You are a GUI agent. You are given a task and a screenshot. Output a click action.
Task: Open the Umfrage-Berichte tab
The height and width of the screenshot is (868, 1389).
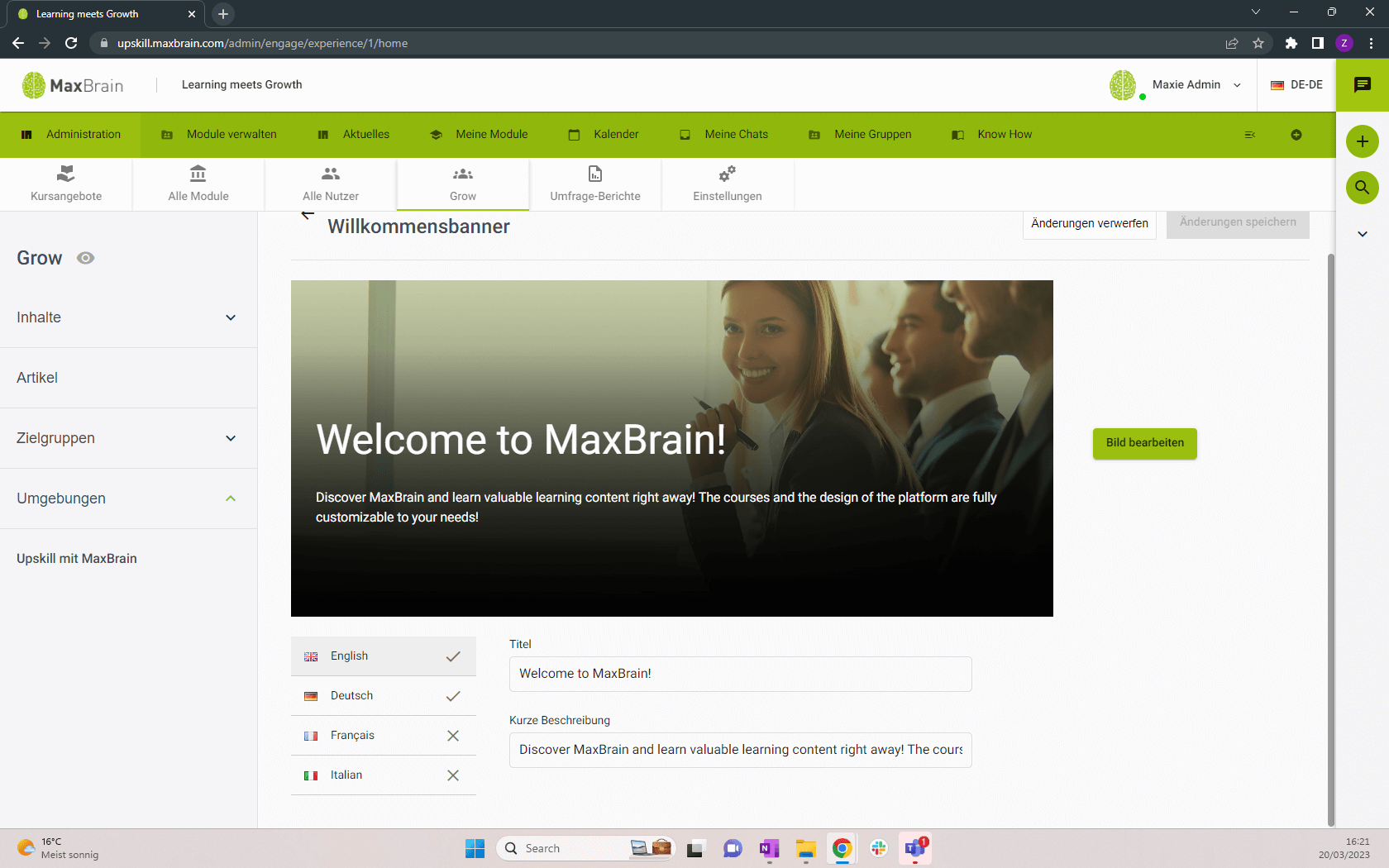coord(595,184)
